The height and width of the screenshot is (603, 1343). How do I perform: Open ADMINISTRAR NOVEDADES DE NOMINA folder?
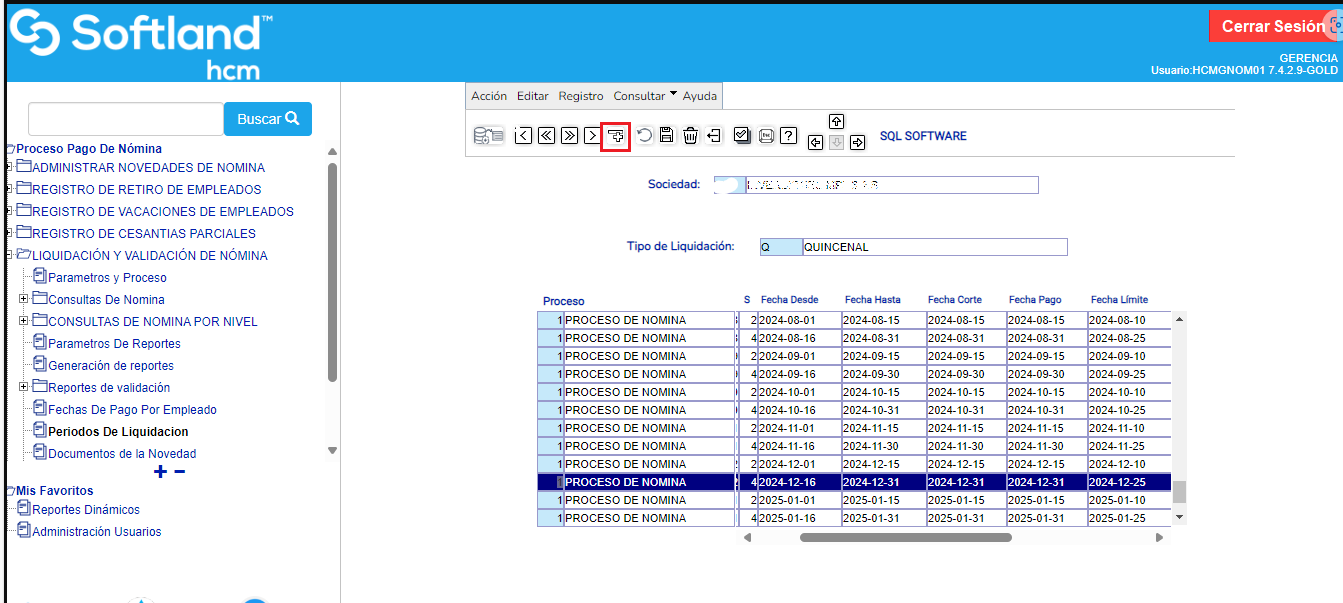pyautogui.click(x=148, y=167)
